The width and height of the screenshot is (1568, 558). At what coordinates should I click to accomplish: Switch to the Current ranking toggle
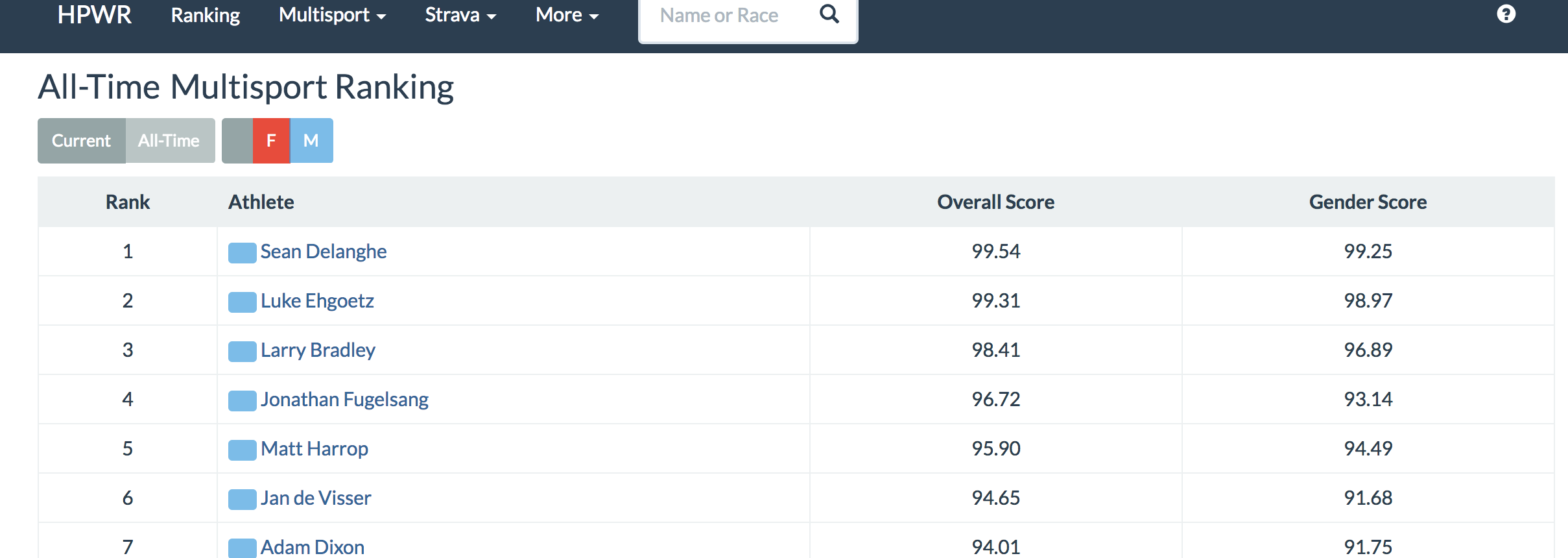coord(81,141)
